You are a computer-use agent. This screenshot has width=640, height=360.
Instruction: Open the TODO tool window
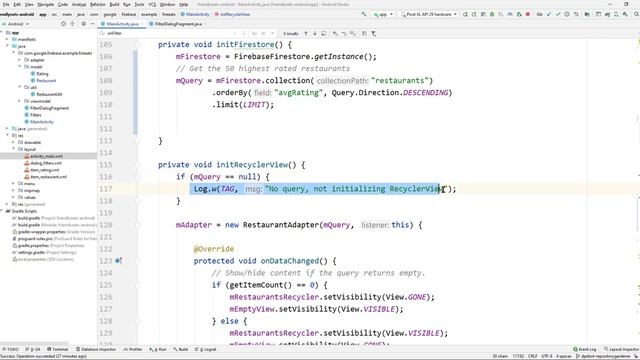(x=10, y=349)
